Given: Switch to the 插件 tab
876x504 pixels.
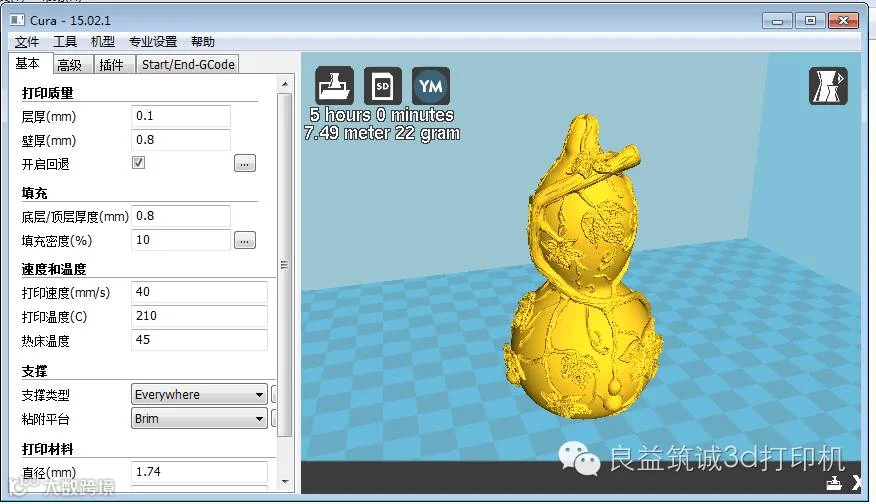Looking at the screenshot, I should point(114,65).
